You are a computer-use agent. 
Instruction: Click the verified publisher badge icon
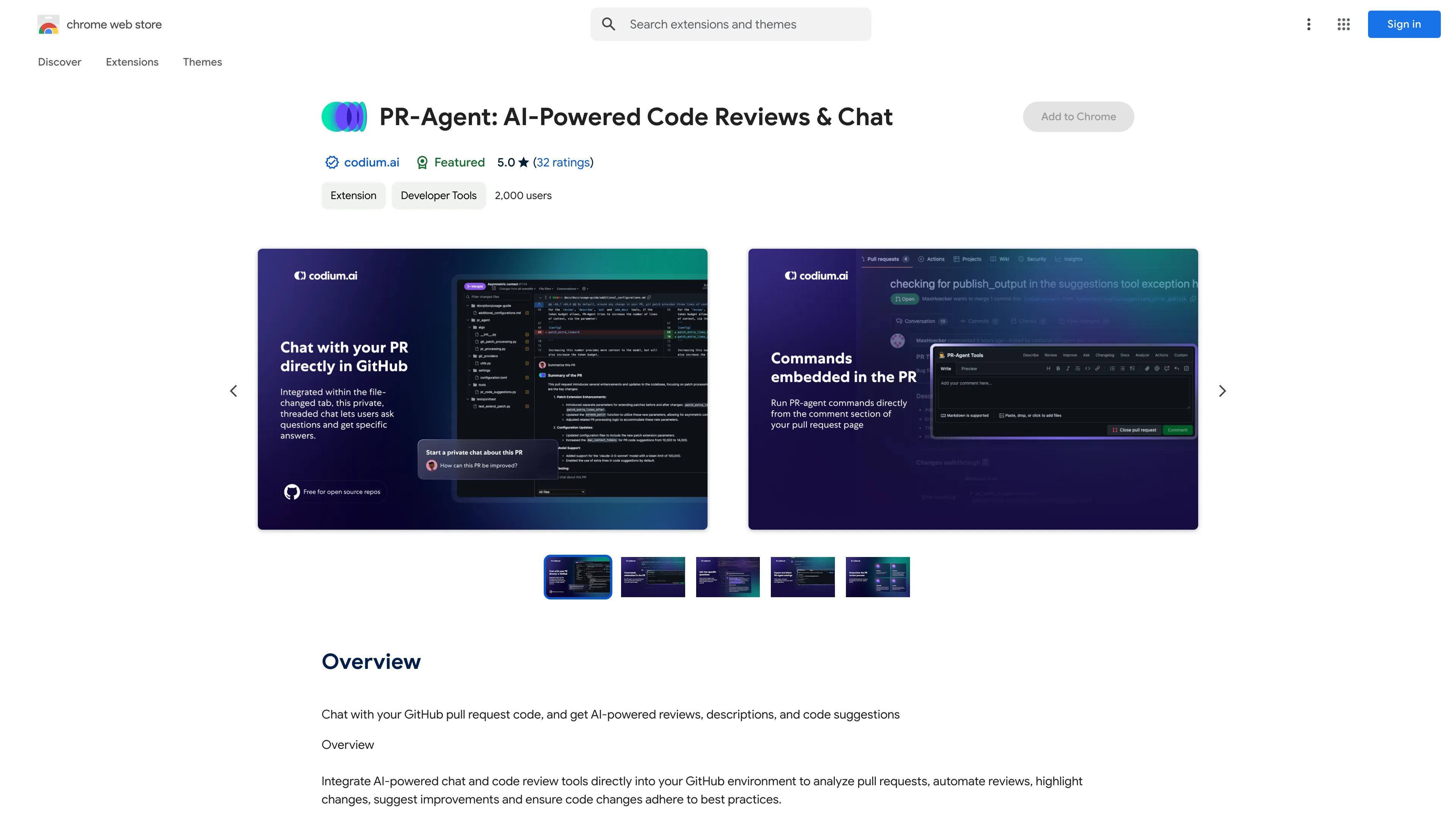pyautogui.click(x=332, y=162)
